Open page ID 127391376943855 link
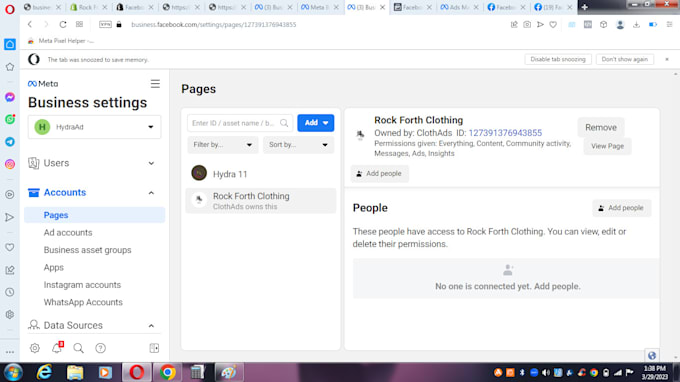This screenshot has height=382, width=680. point(505,133)
